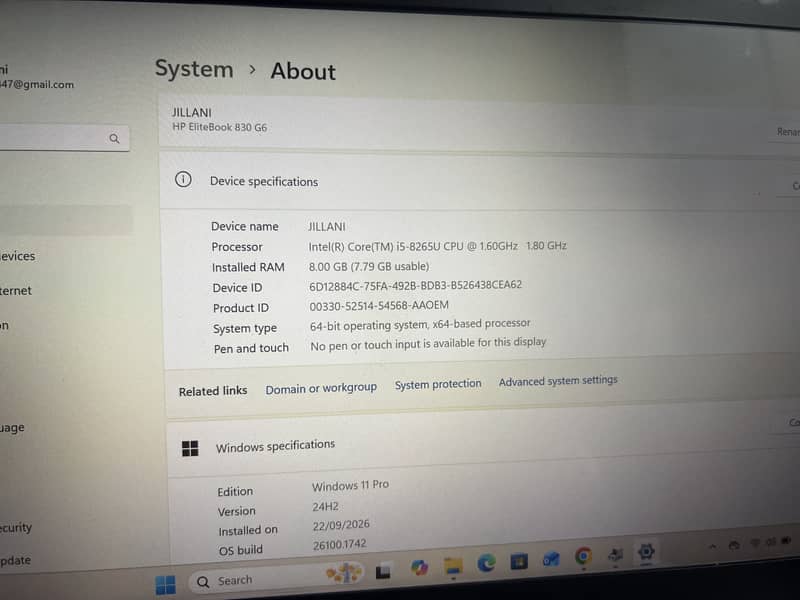Click the 8.00 GB installed RAM value
Image resolution: width=800 pixels, height=600 pixels.
(369, 266)
